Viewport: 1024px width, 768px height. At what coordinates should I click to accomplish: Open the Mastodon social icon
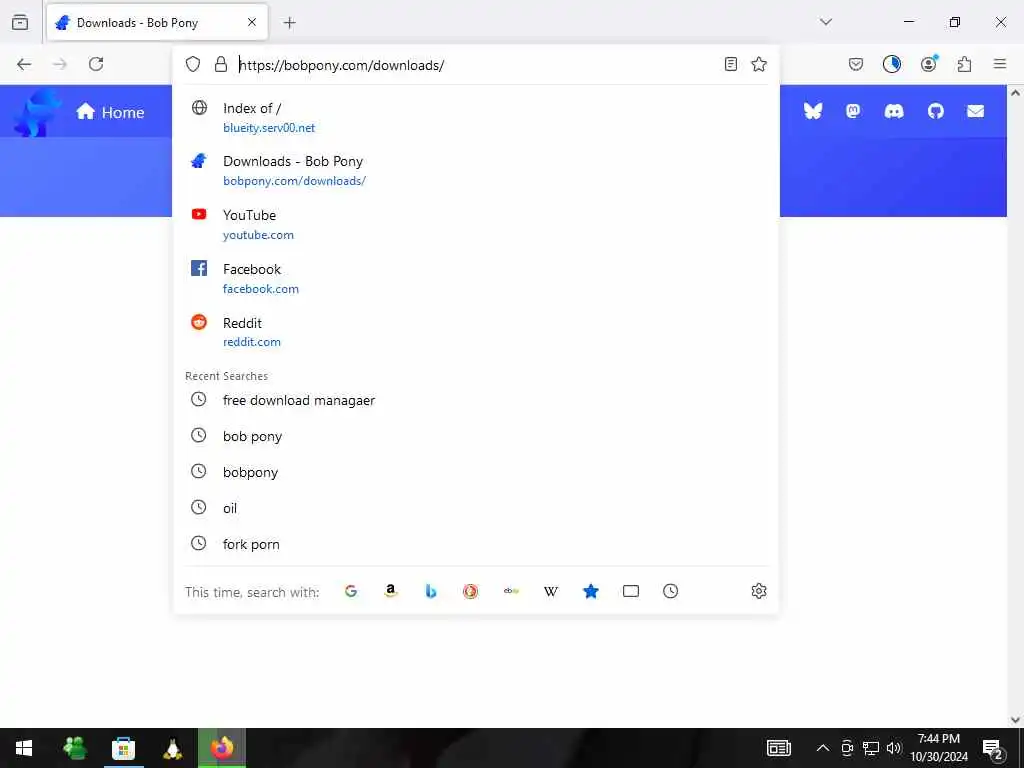click(853, 111)
